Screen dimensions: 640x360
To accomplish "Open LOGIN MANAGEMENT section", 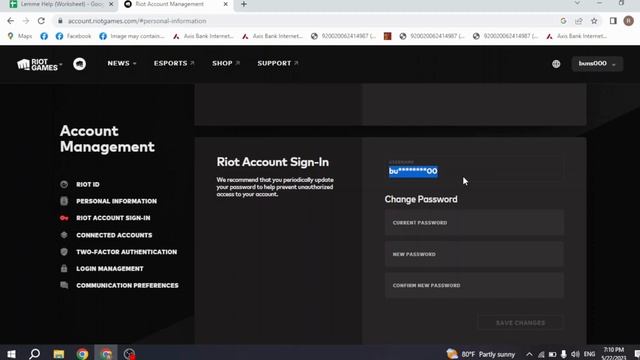I will (x=110, y=269).
